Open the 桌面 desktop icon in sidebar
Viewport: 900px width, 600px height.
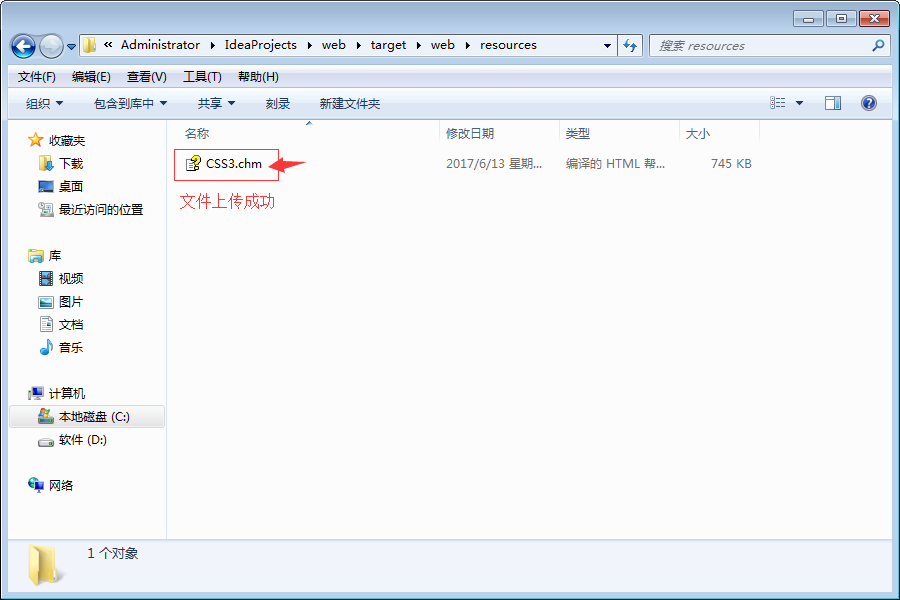46,187
